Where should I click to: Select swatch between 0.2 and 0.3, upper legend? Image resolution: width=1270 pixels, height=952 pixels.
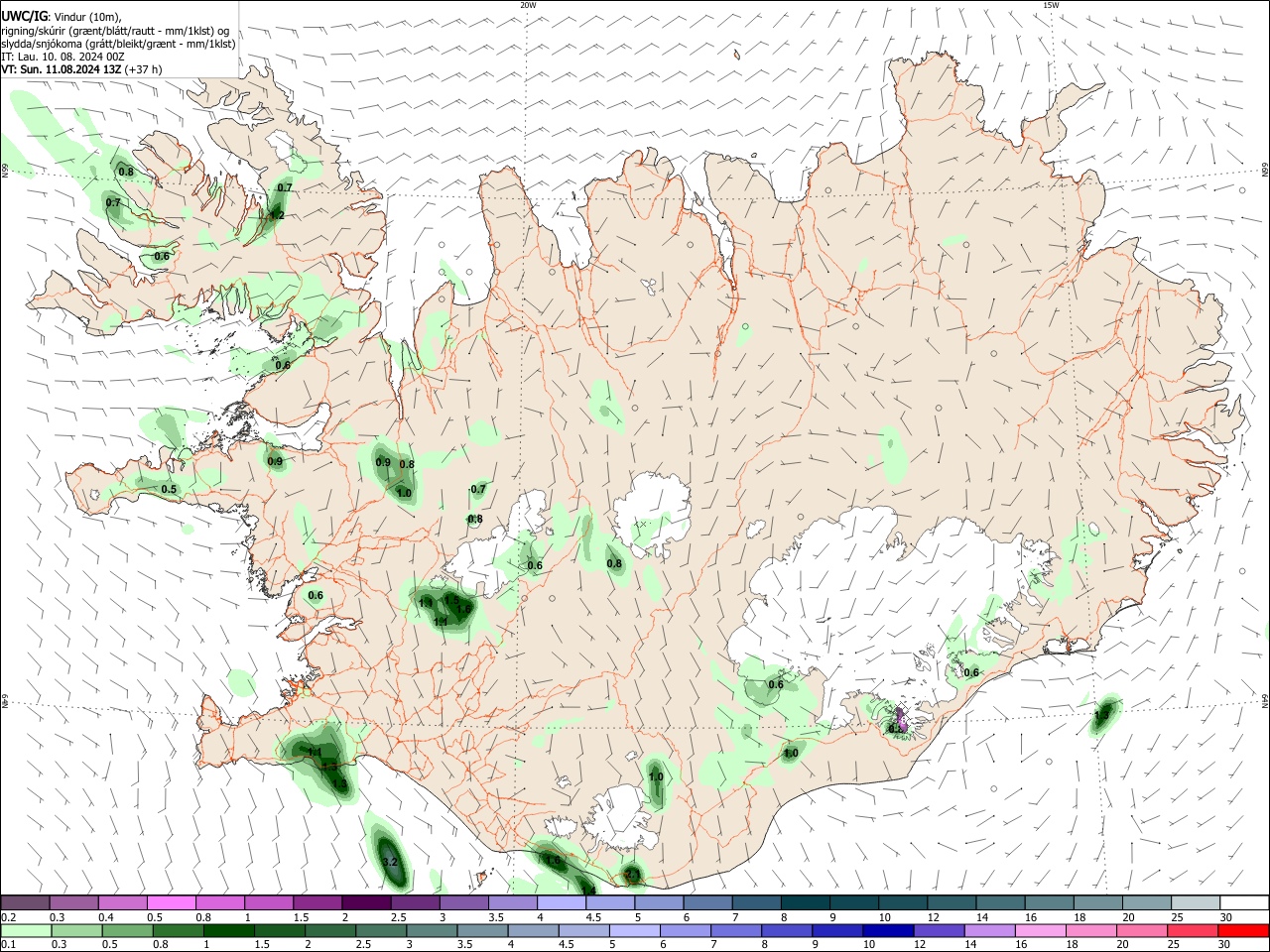(x=25, y=902)
